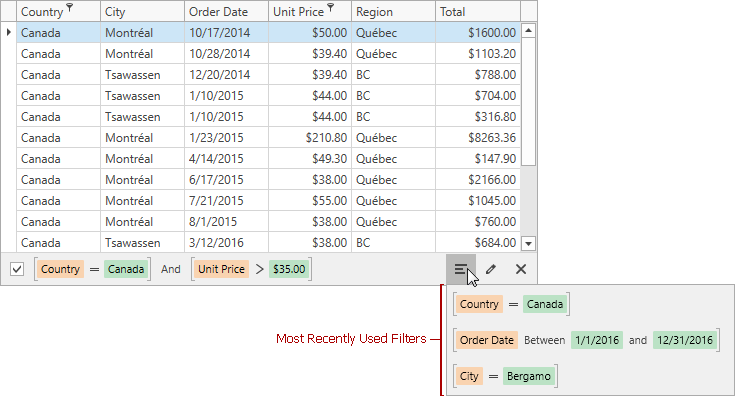Select the cell with date 6/17/2015

(x=226, y=179)
